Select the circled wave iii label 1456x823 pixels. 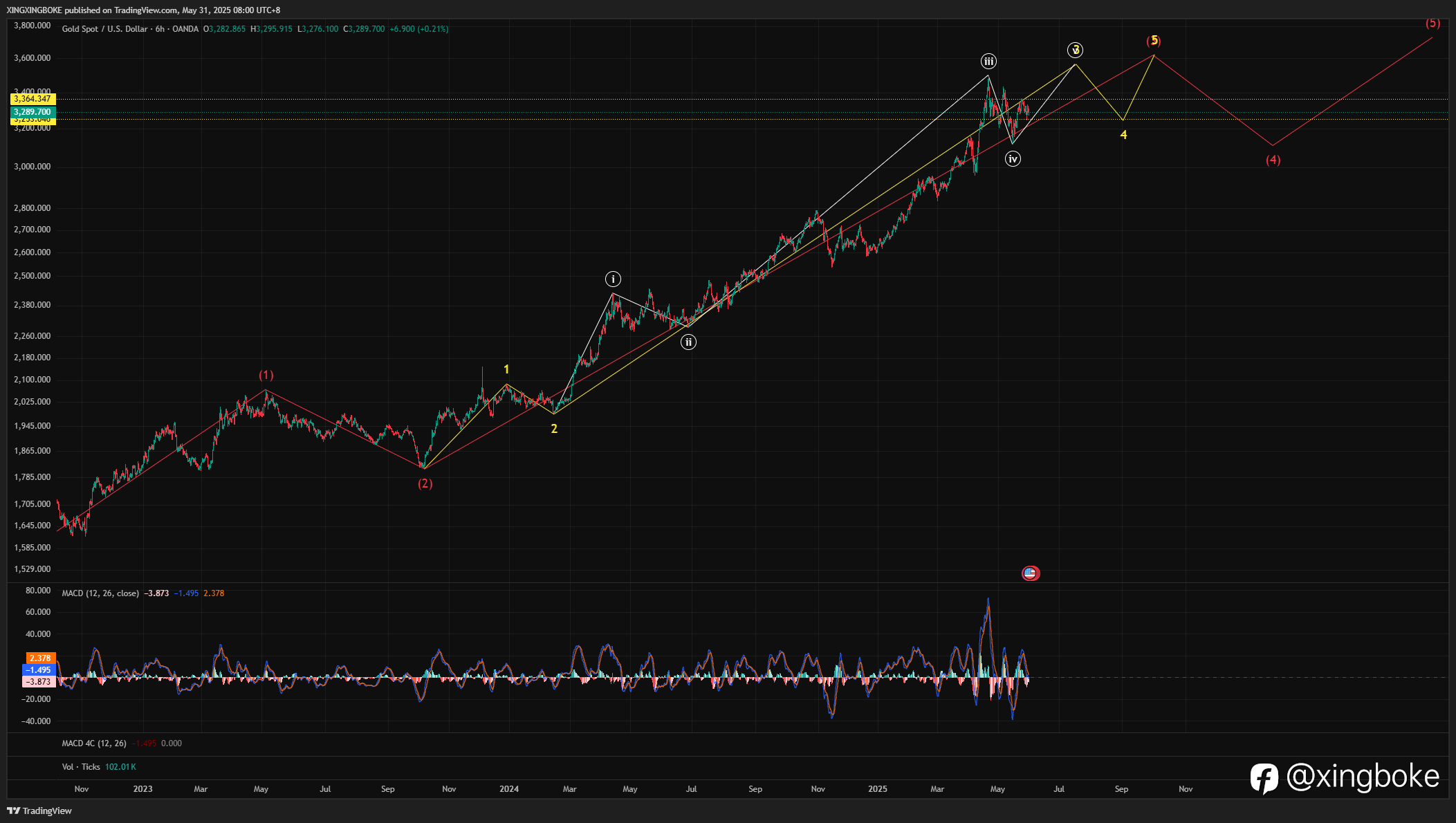click(988, 62)
